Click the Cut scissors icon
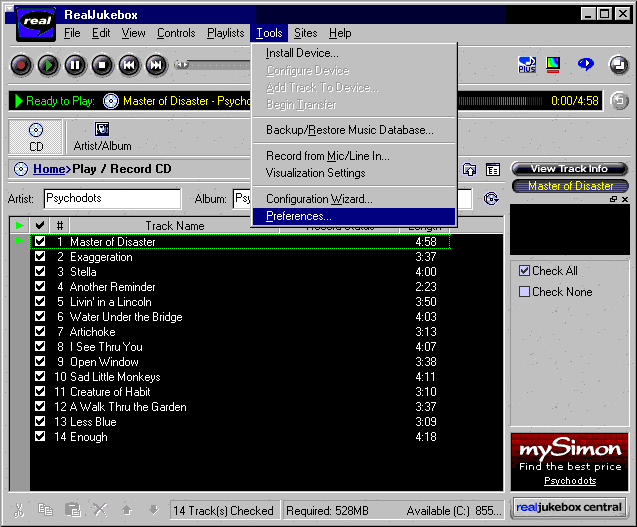This screenshot has height=527, width=637. pos(19,510)
